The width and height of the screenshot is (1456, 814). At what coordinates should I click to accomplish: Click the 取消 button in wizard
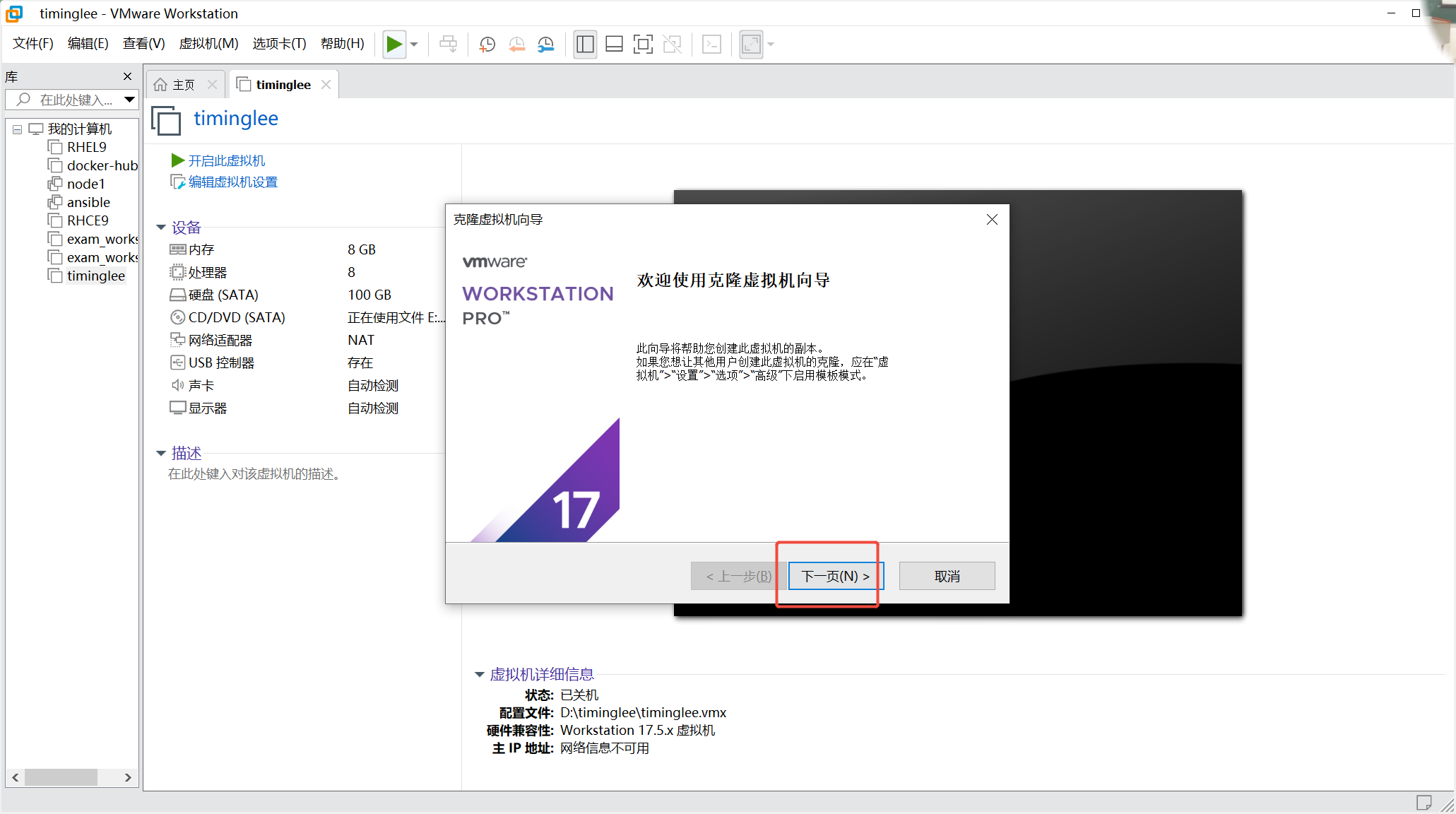click(x=947, y=577)
